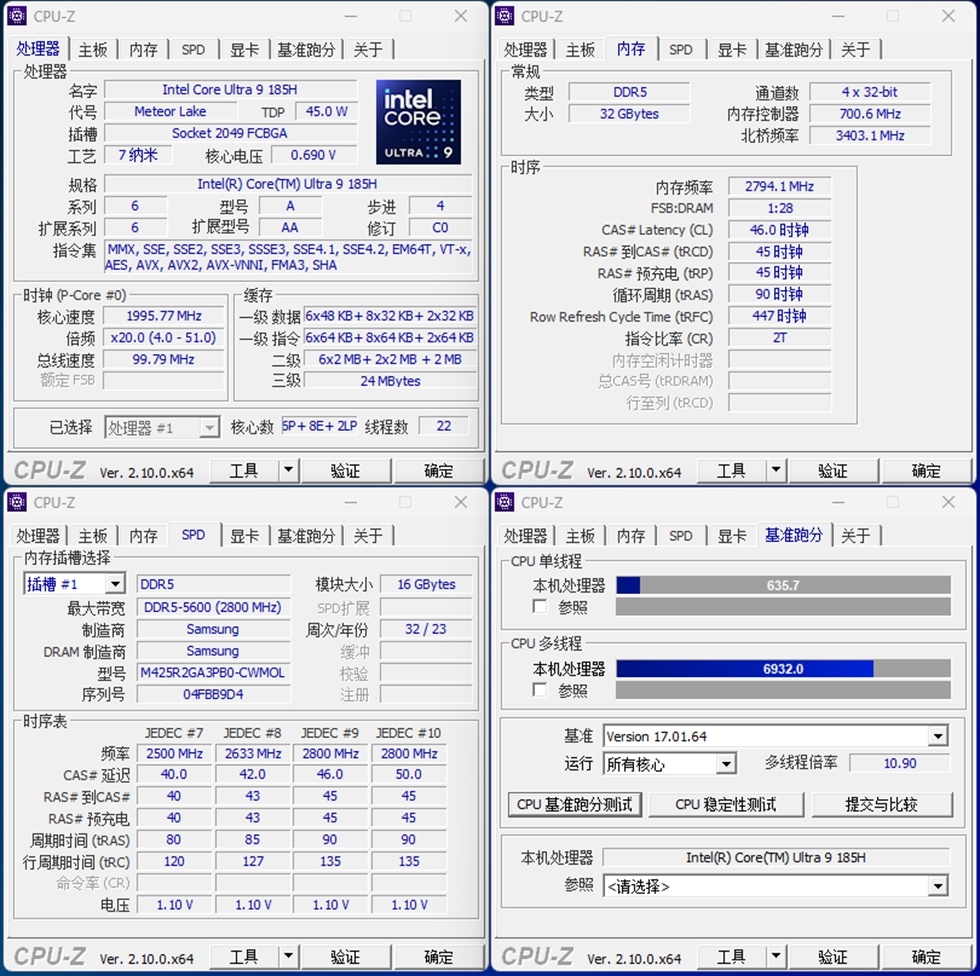Image resolution: width=980 pixels, height=976 pixels.
Task: Click 核心电压 value 0.690 V
Action: 313,155
